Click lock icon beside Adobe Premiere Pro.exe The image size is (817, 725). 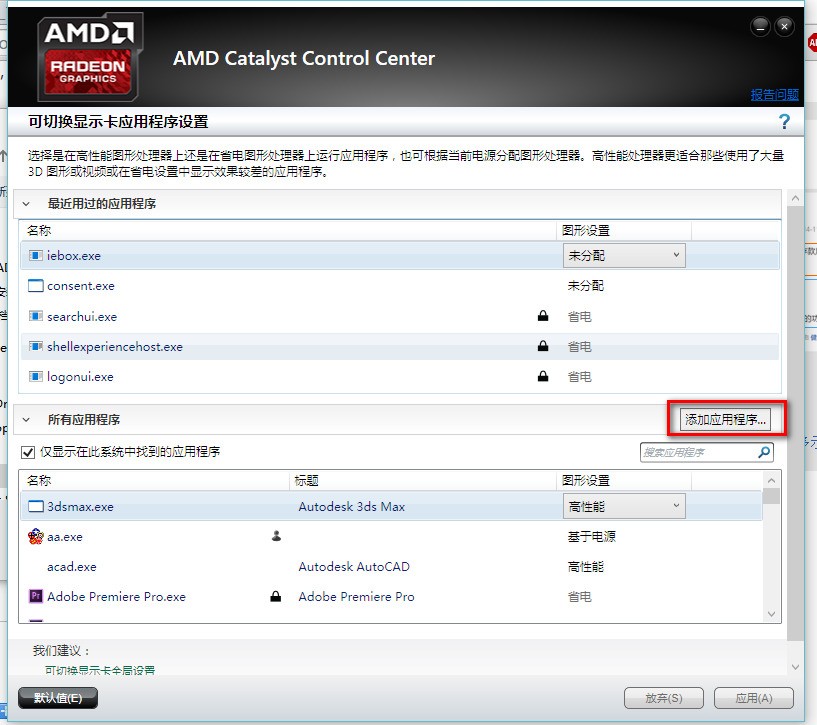(276, 596)
